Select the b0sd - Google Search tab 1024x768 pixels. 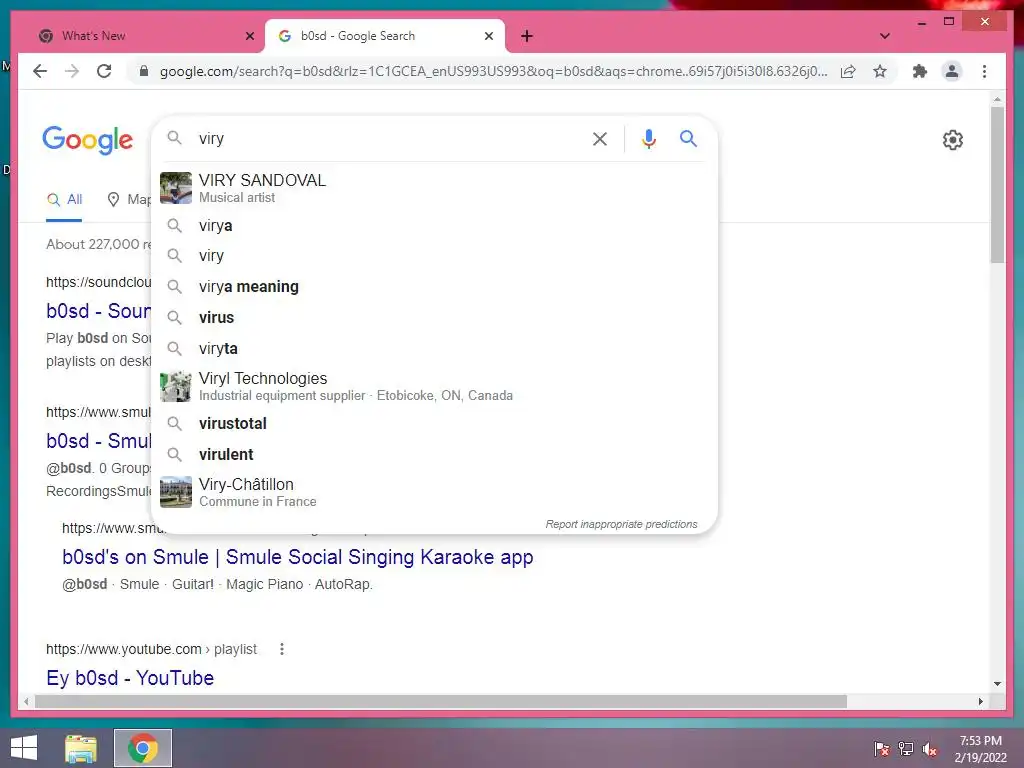tap(384, 36)
